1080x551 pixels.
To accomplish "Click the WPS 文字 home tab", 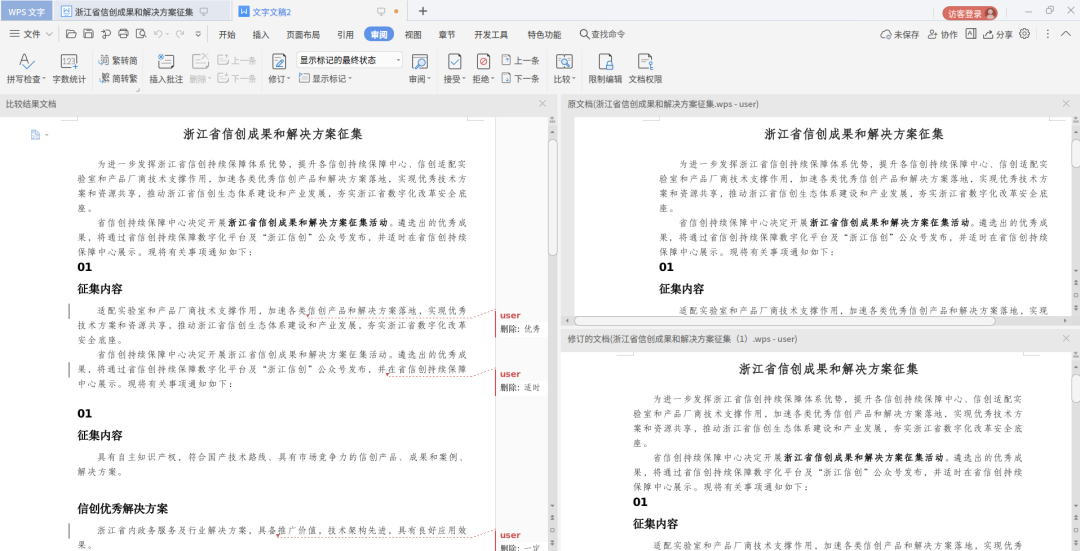I will [26, 12].
